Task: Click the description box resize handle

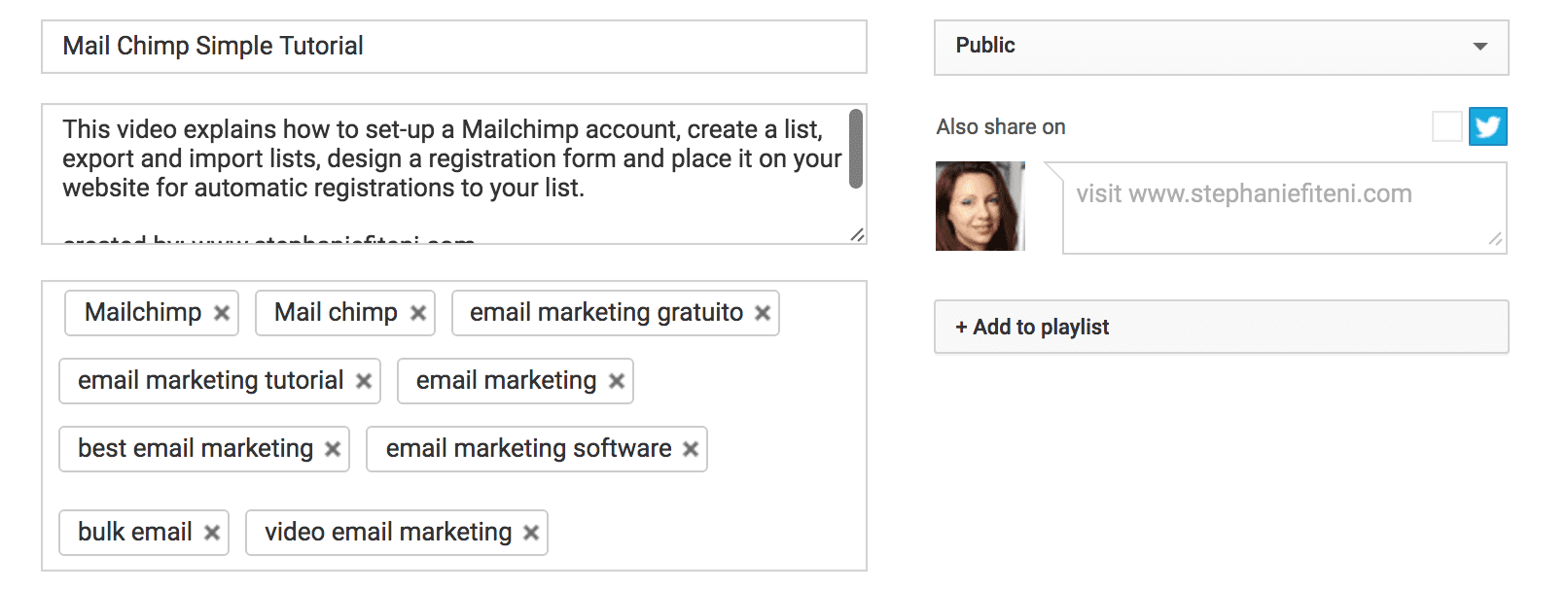Action: [x=857, y=235]
